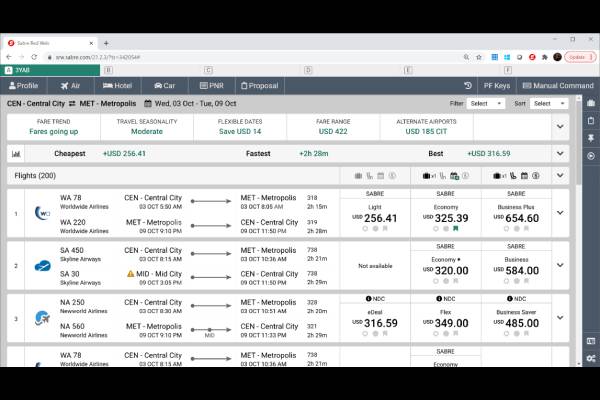Viewport: 600px width, 400px height.
Task: Click the green bookmark flag under Economy 325.39
Action: [456, 229]
